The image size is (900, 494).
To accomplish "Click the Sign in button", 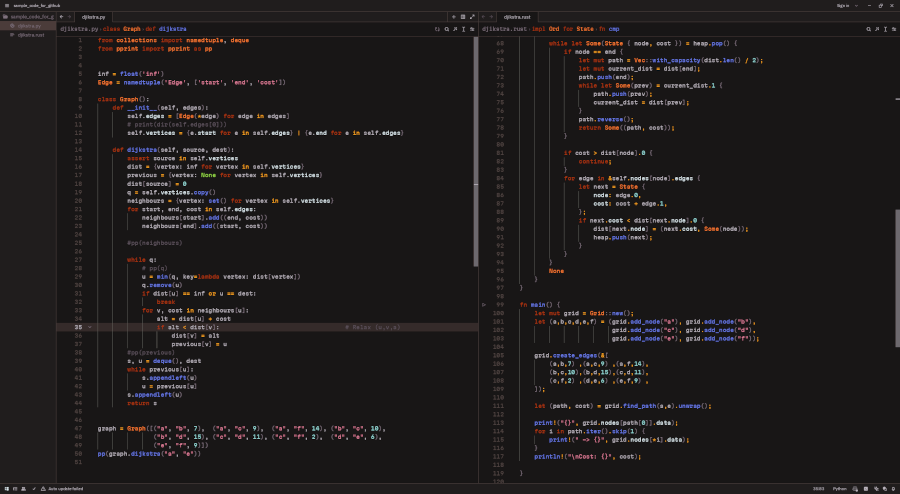I will tap(843, 6).
